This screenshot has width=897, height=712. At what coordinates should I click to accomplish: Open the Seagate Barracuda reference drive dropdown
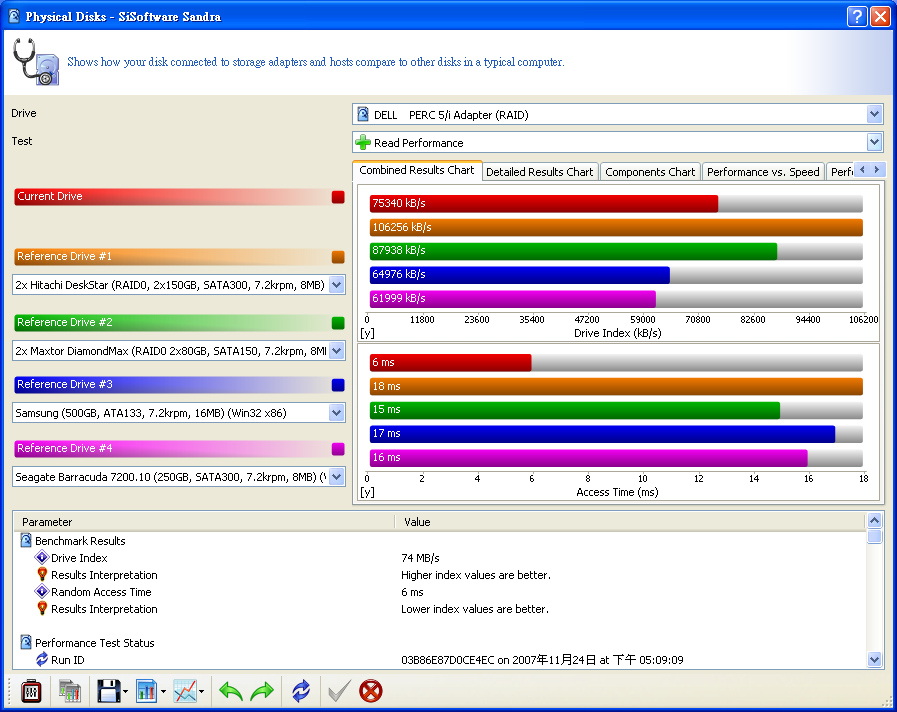pos(337,476)
